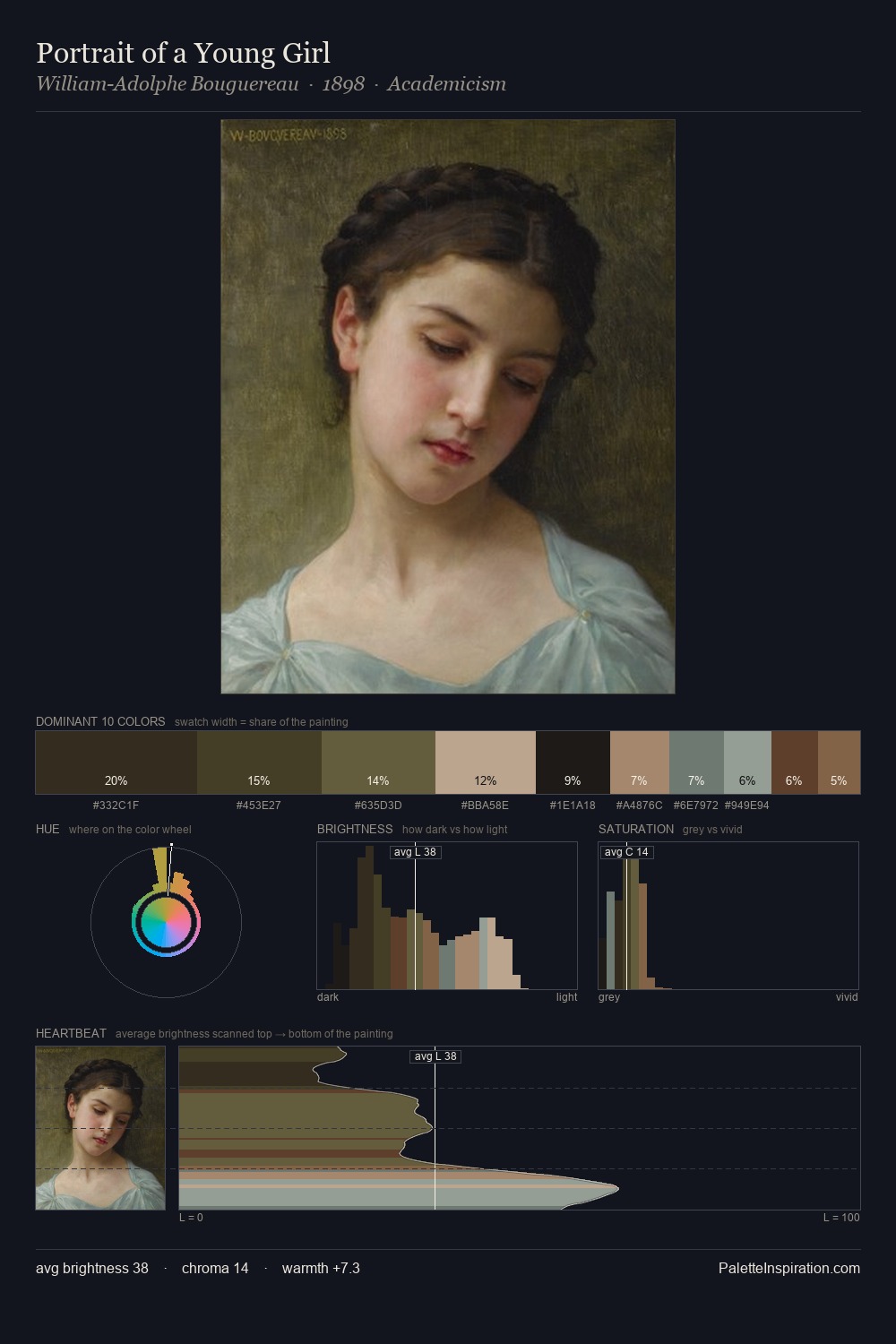Screen dimensions: 896x1344
Task: Click caption 'grey vs vivid'
Action: tap(712, 829)
